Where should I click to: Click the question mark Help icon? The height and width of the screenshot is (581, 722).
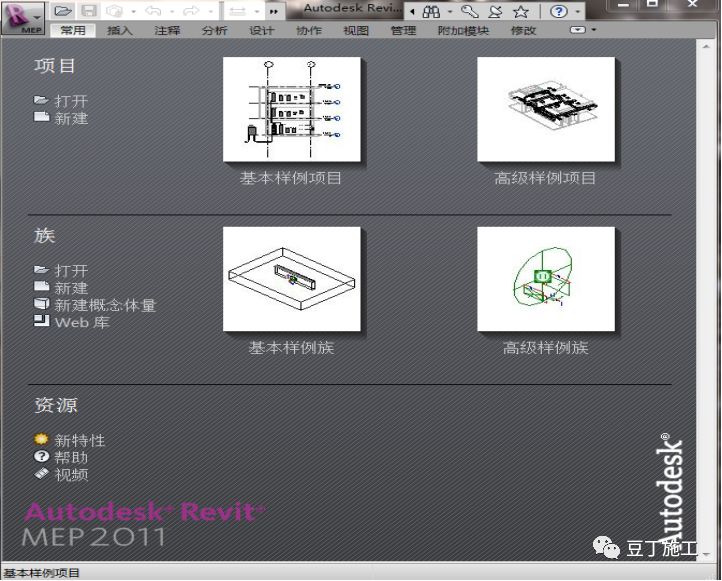pyautogui.click(x=559, y=11)
